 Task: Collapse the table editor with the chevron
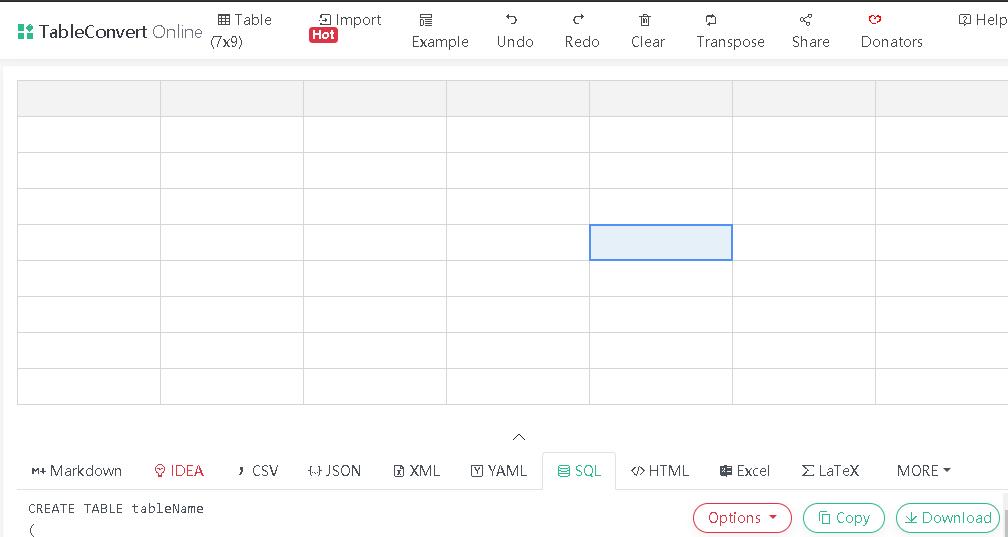[x=519, y=437]
